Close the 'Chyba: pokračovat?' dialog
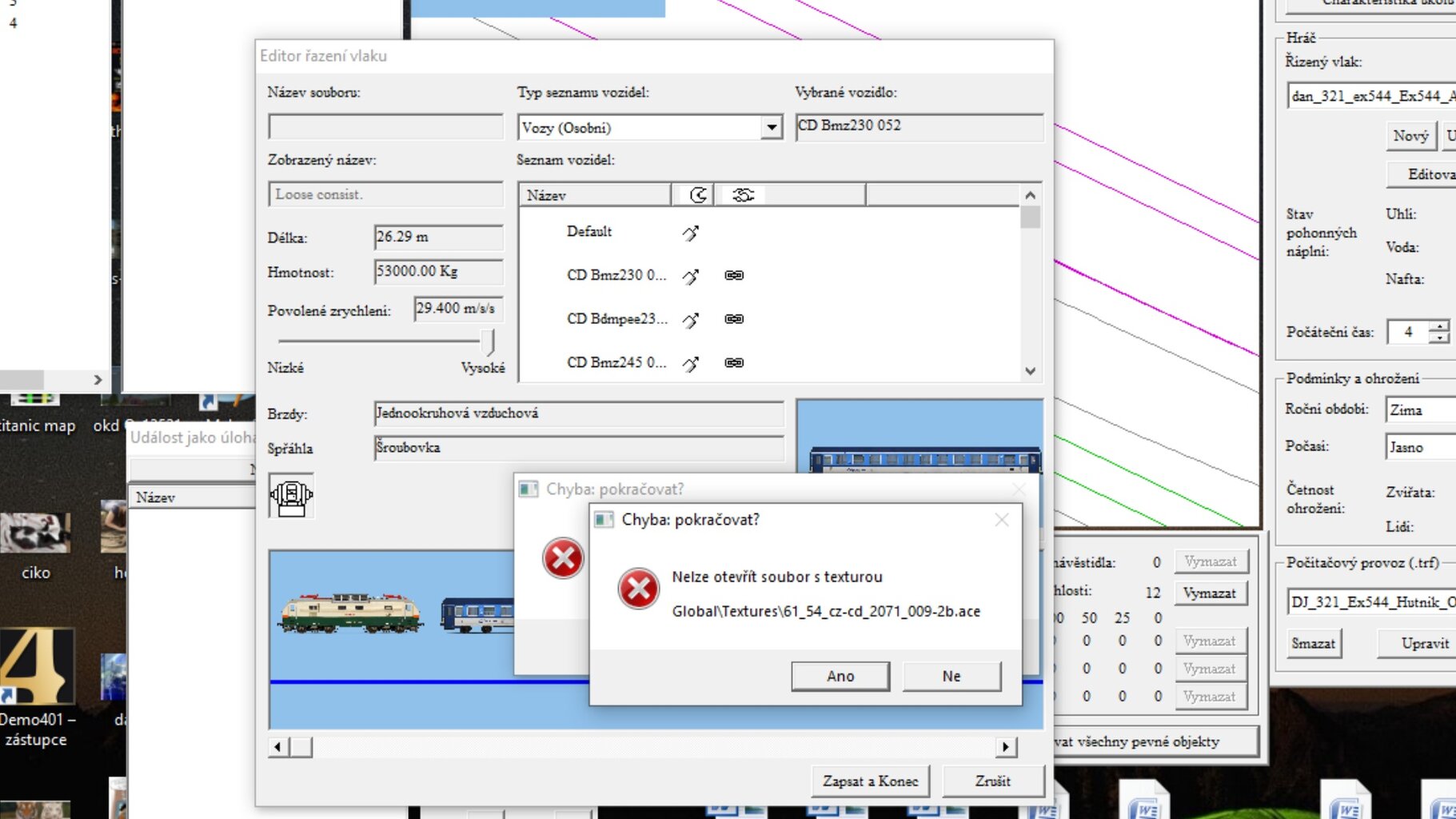The image size is (1456, 819). [x=1002, y=520]
